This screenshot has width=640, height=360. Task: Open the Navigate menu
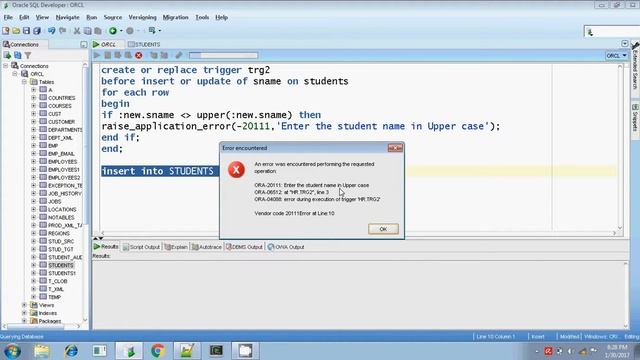pyautogui.click(x=67, y=18)
